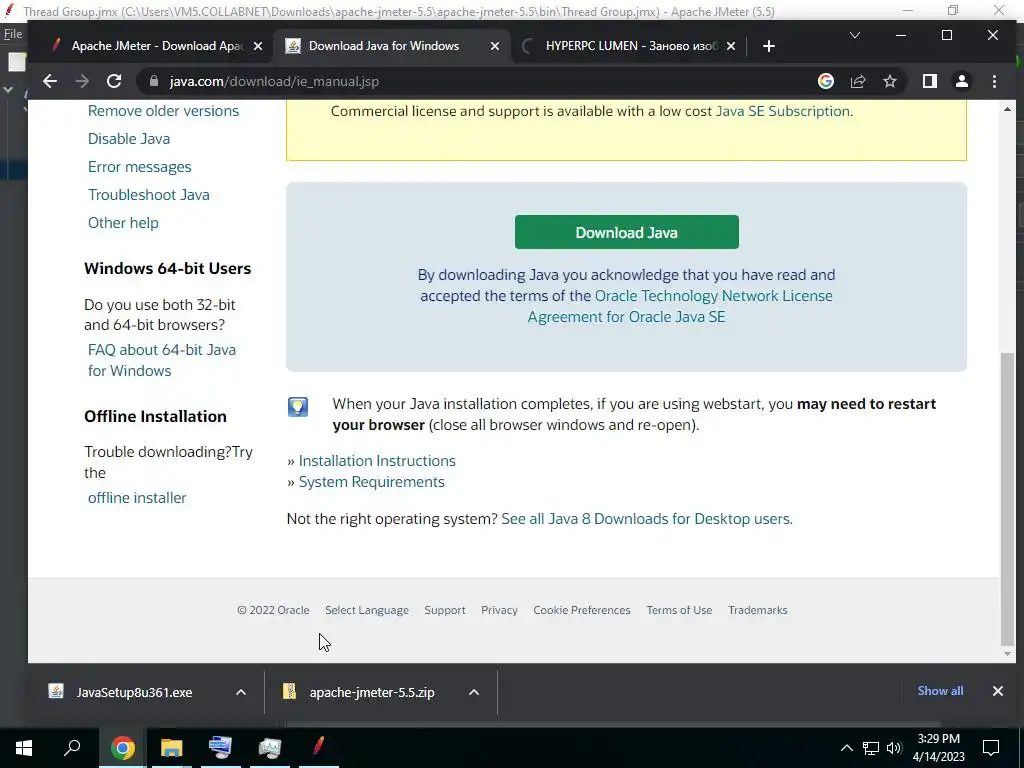The width and height of the screenshot is (1024, 768).
Task: Open See all Java 8 Downloads link
Action: pyautogui.click(x=647, y=519)
